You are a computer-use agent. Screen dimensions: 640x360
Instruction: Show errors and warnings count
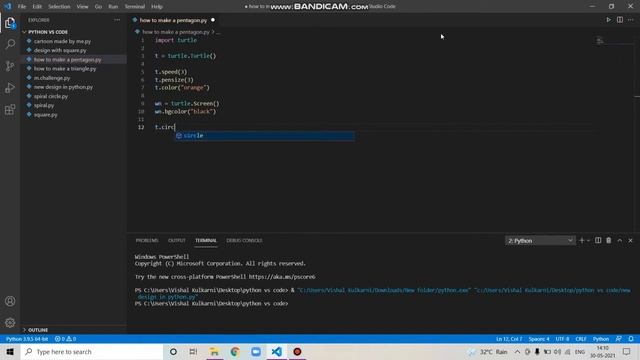pos(65,339)
